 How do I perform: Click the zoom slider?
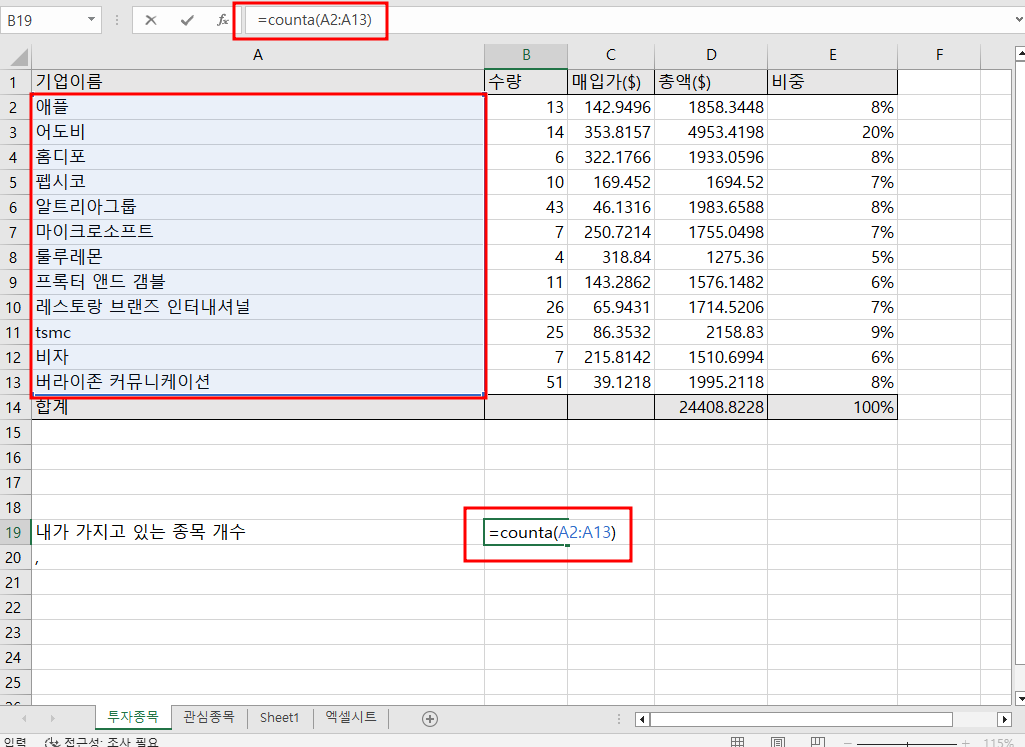[907, 744]
